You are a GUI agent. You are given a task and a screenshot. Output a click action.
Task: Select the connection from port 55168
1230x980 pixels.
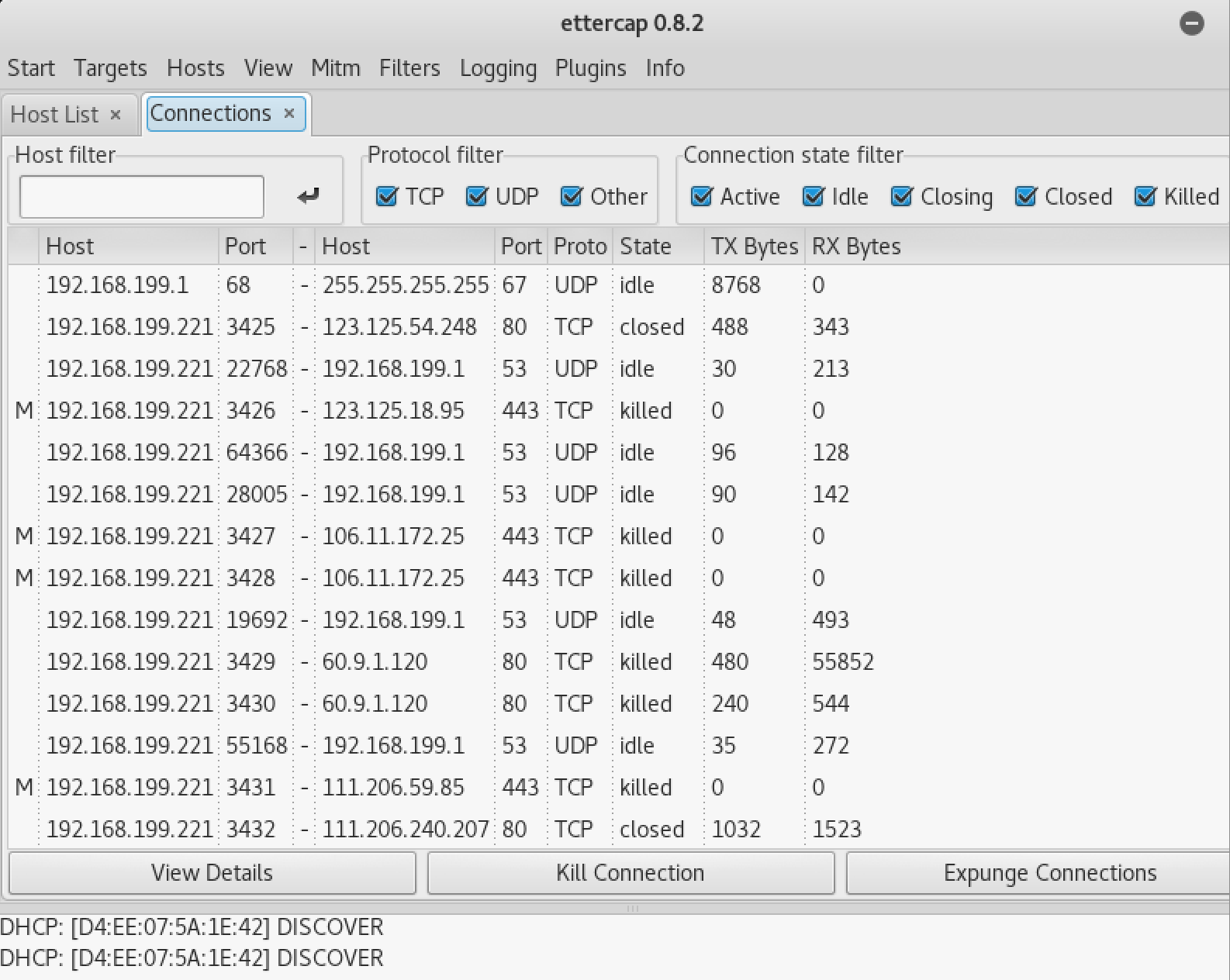click(x=618, y=746)
